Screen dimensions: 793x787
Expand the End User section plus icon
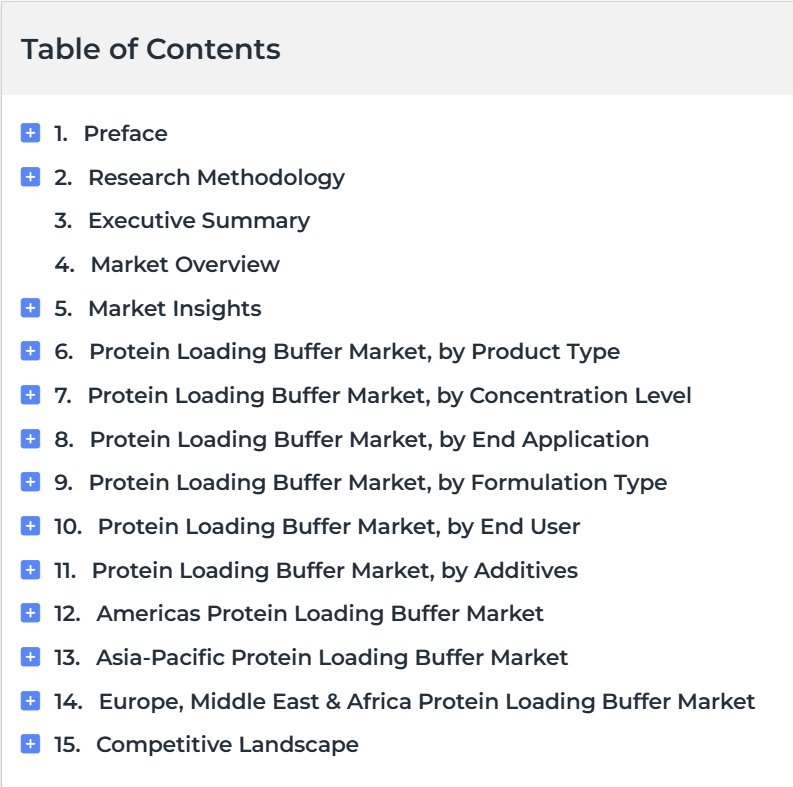click(30, 526)
